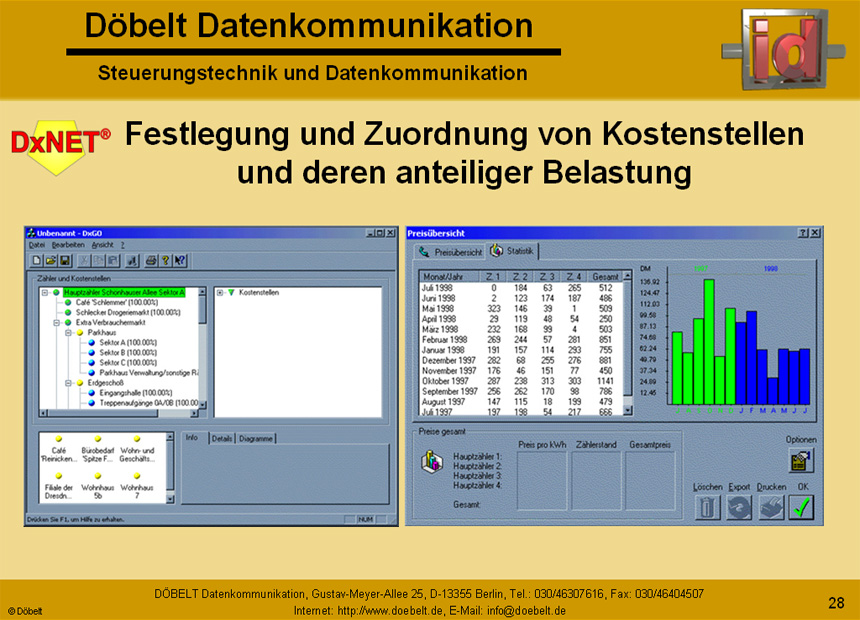Click the meter tree vertical scrollbar down arrow
Viewport: 860px width, 620px height.
202,404
